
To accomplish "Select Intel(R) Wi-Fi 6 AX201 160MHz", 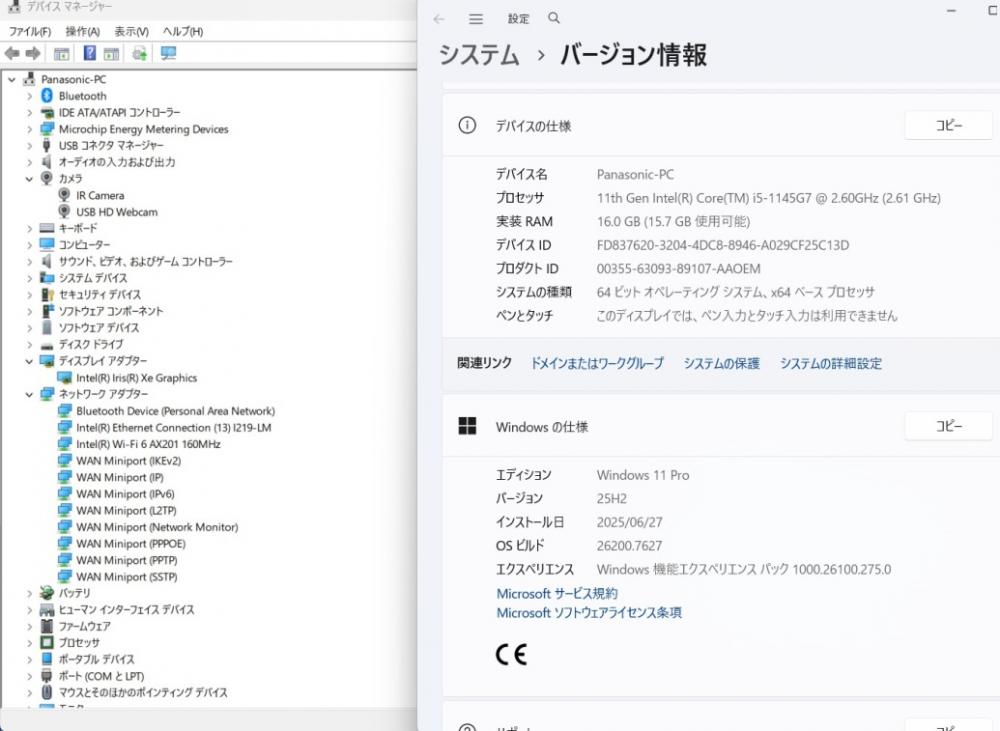I will (148, 444).
